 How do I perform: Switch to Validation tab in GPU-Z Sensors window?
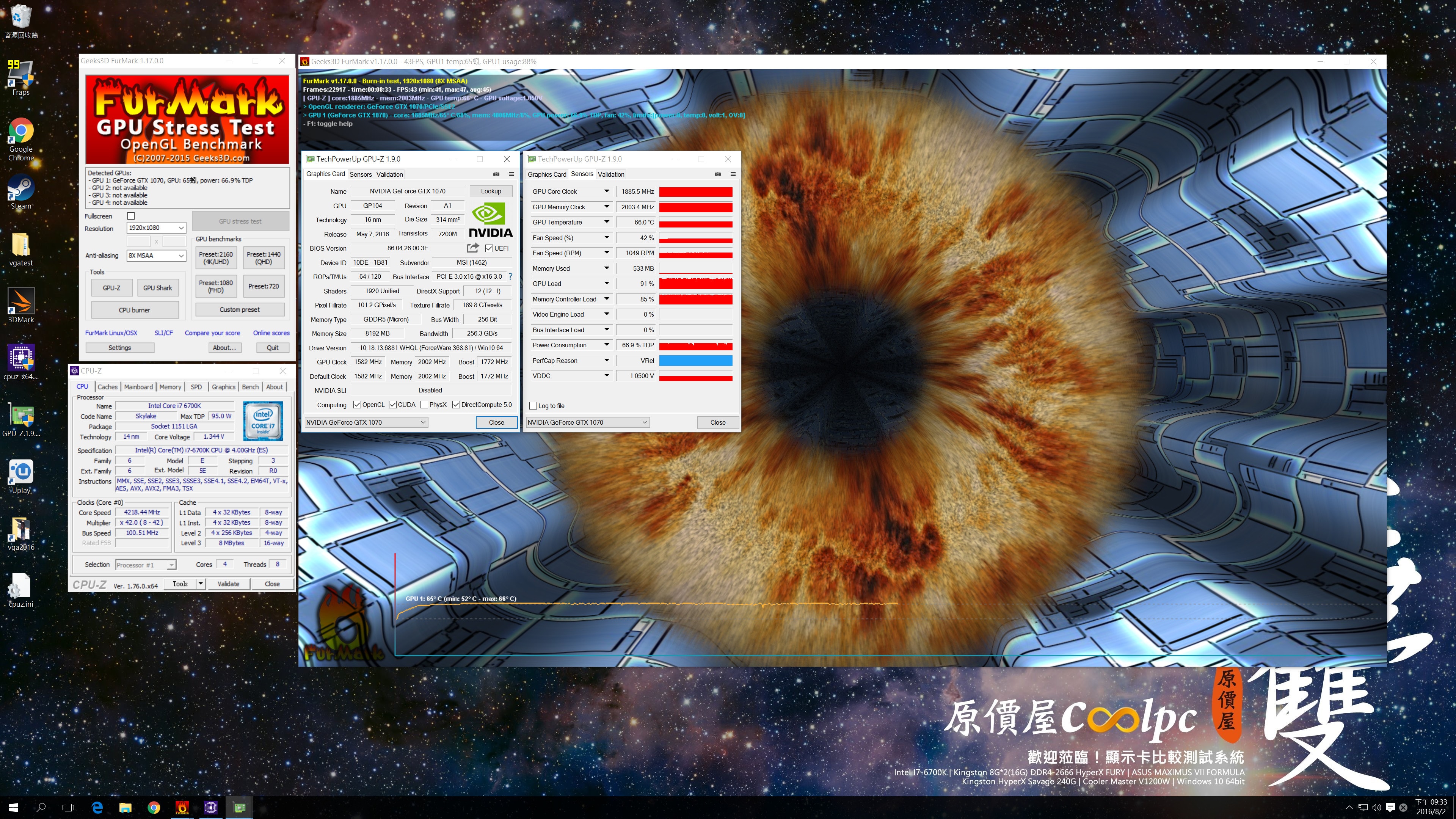[611, 174]
